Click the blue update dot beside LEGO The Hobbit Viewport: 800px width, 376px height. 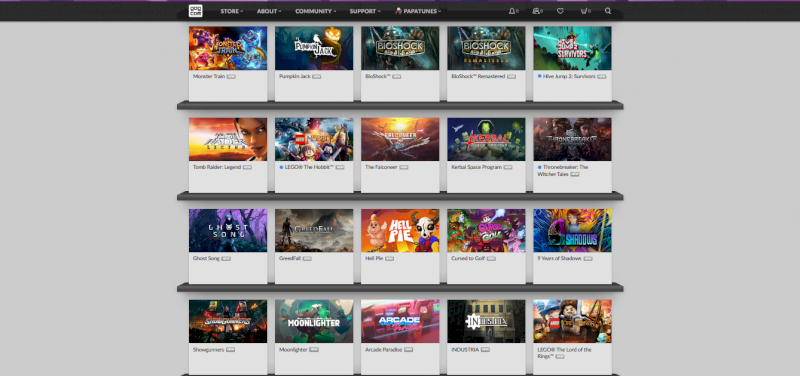pyautogui.click(x=281, y=167)
